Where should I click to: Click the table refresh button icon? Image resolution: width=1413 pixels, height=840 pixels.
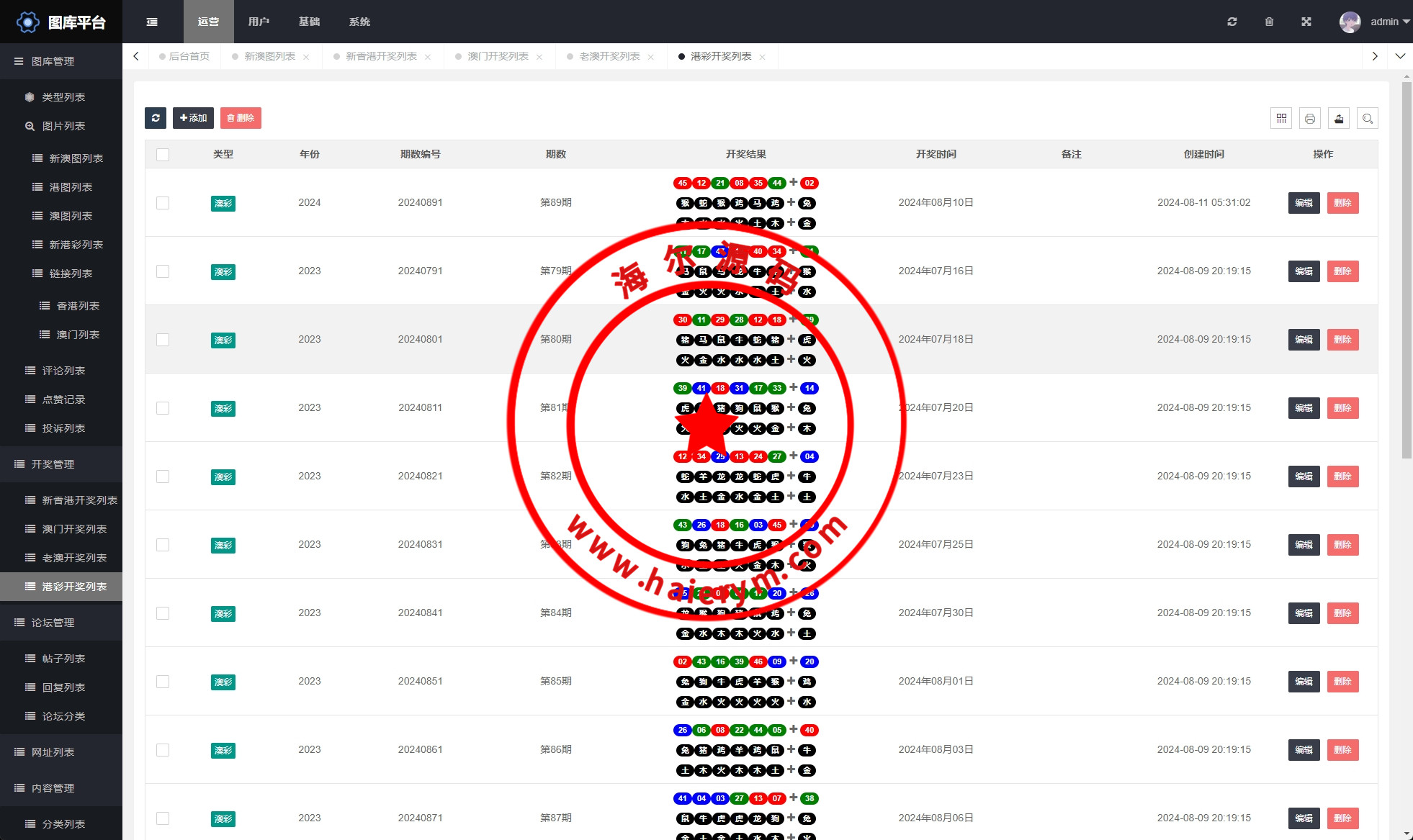[x=156, y=118]
